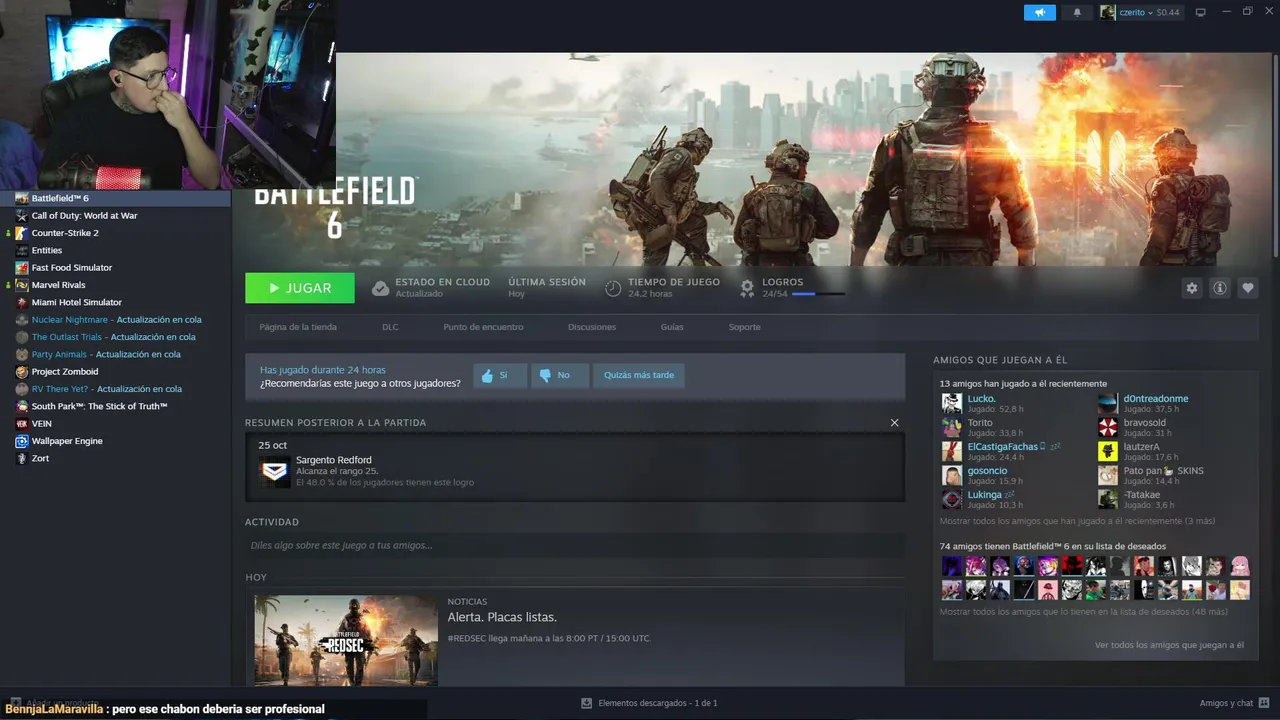The height and width of the screenshot is (720, 1280).
Task: Click the LOGROS achievements label
Action: [x=782, y=282]
